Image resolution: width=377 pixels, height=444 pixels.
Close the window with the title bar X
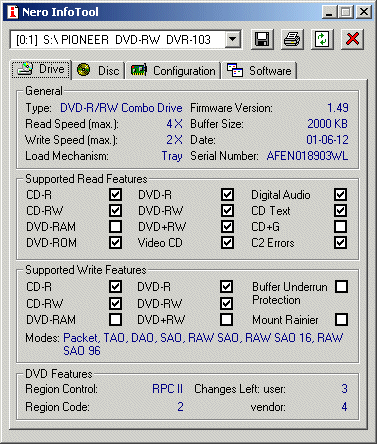click(x=364, y=12)
